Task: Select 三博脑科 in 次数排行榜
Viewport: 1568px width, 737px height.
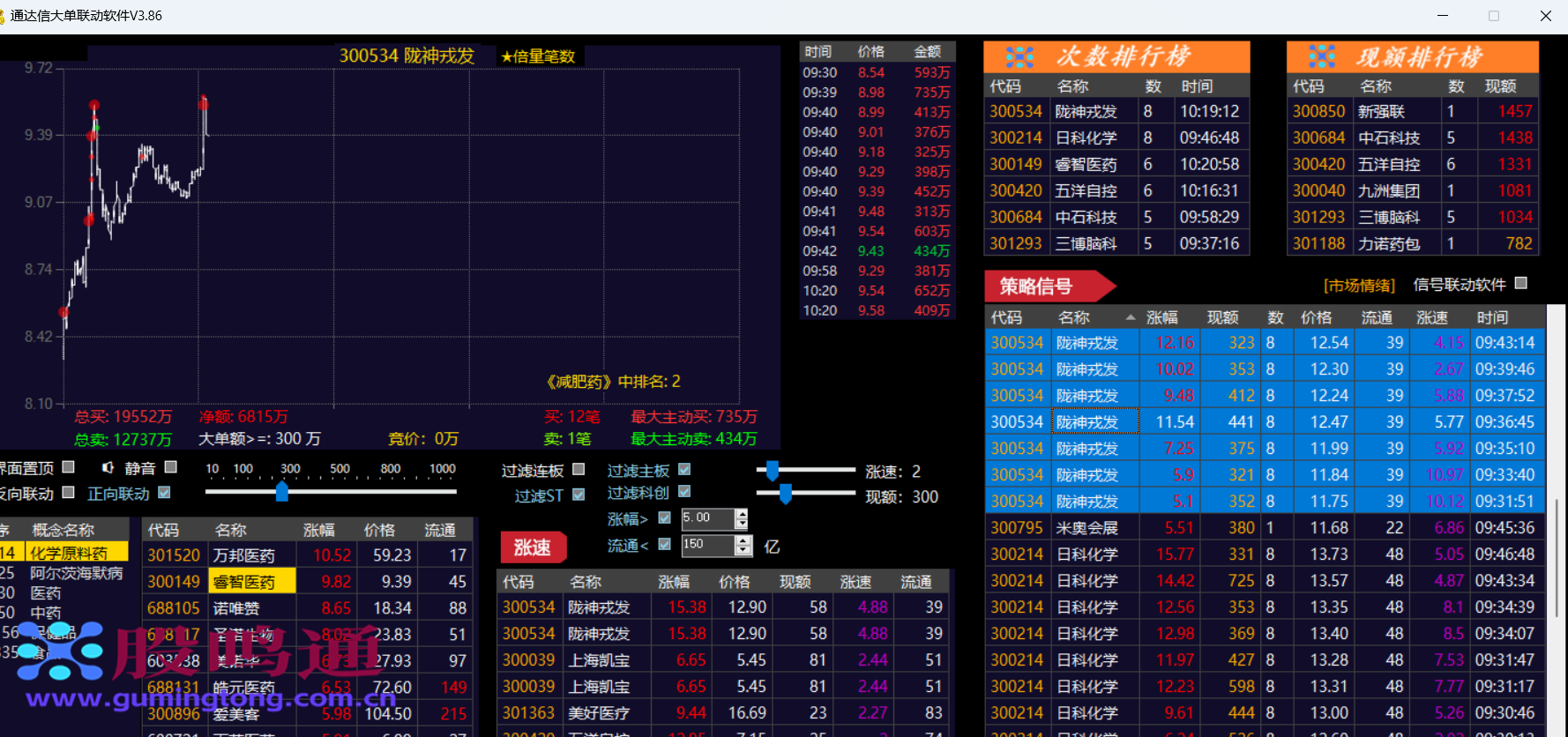Action: pos(1116,243)
